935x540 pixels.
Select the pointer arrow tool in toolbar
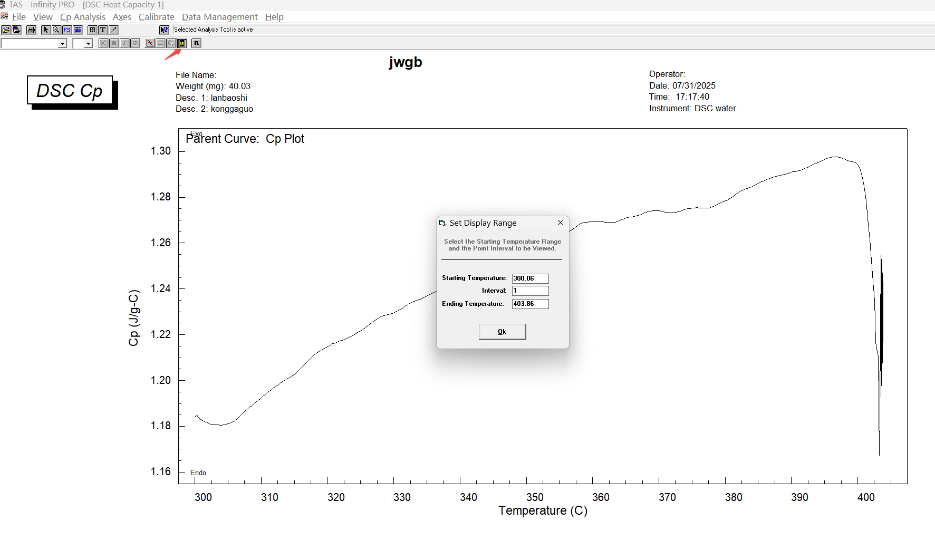click(x=46, y=30)
